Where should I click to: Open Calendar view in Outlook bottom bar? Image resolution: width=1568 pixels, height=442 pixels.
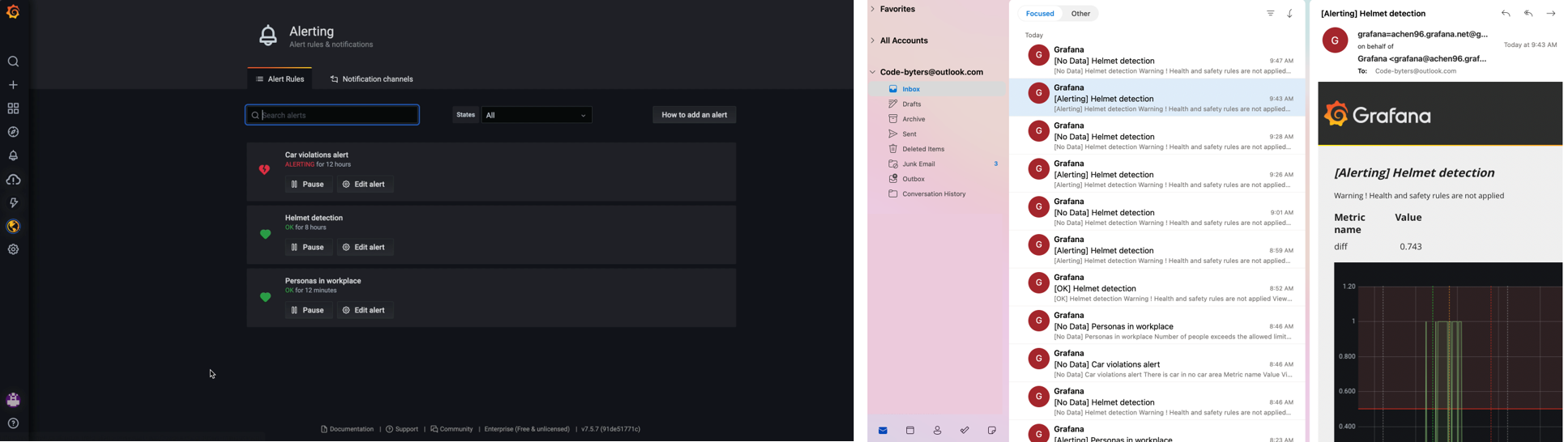[x=910, y=431]
